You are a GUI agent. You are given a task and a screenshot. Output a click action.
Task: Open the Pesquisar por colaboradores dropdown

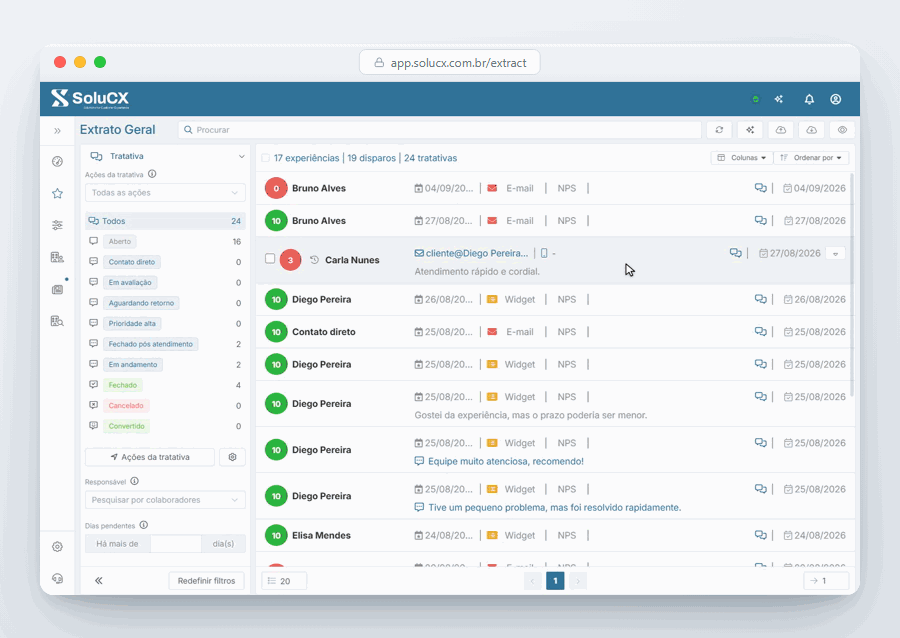click(x=165, y=500)
